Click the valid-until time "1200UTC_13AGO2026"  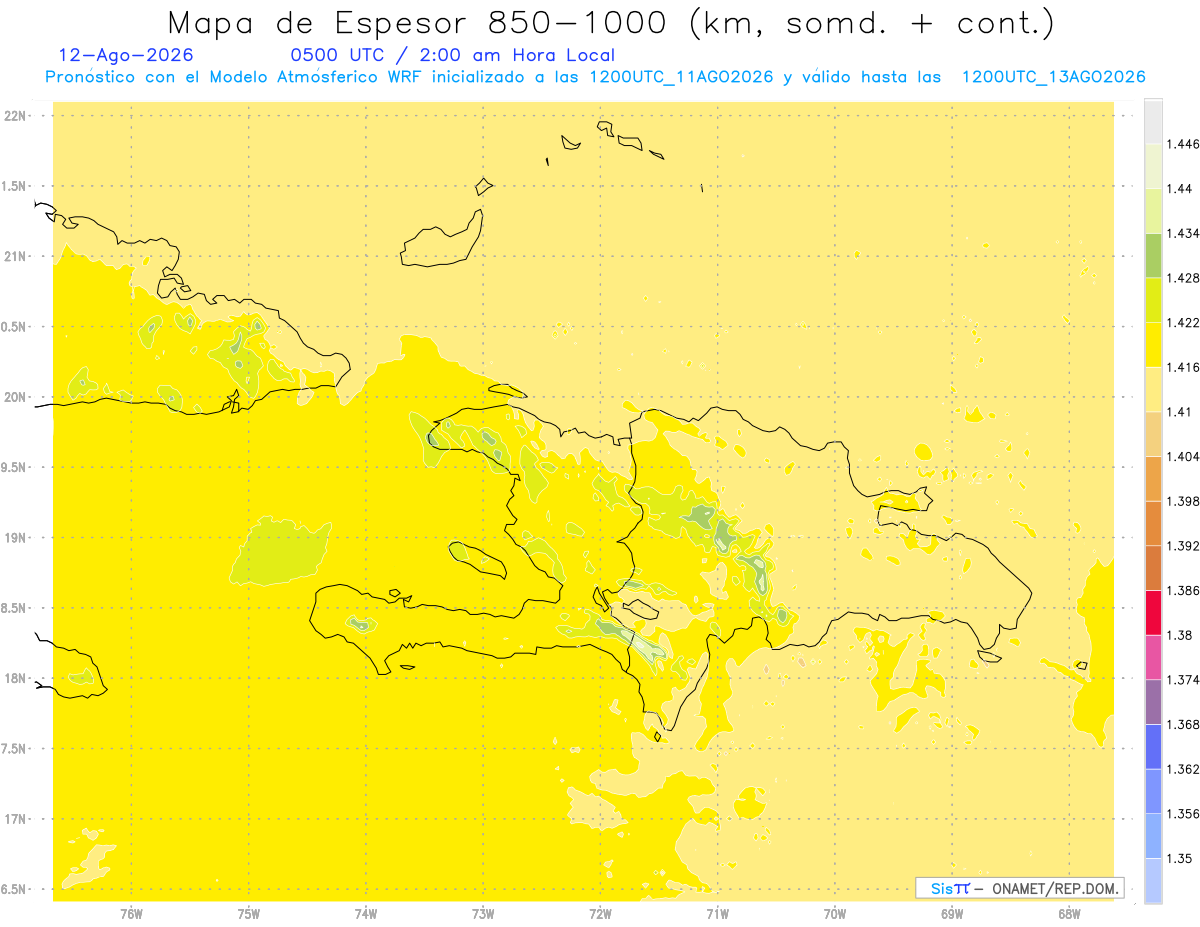click(x=1053, y=77)
